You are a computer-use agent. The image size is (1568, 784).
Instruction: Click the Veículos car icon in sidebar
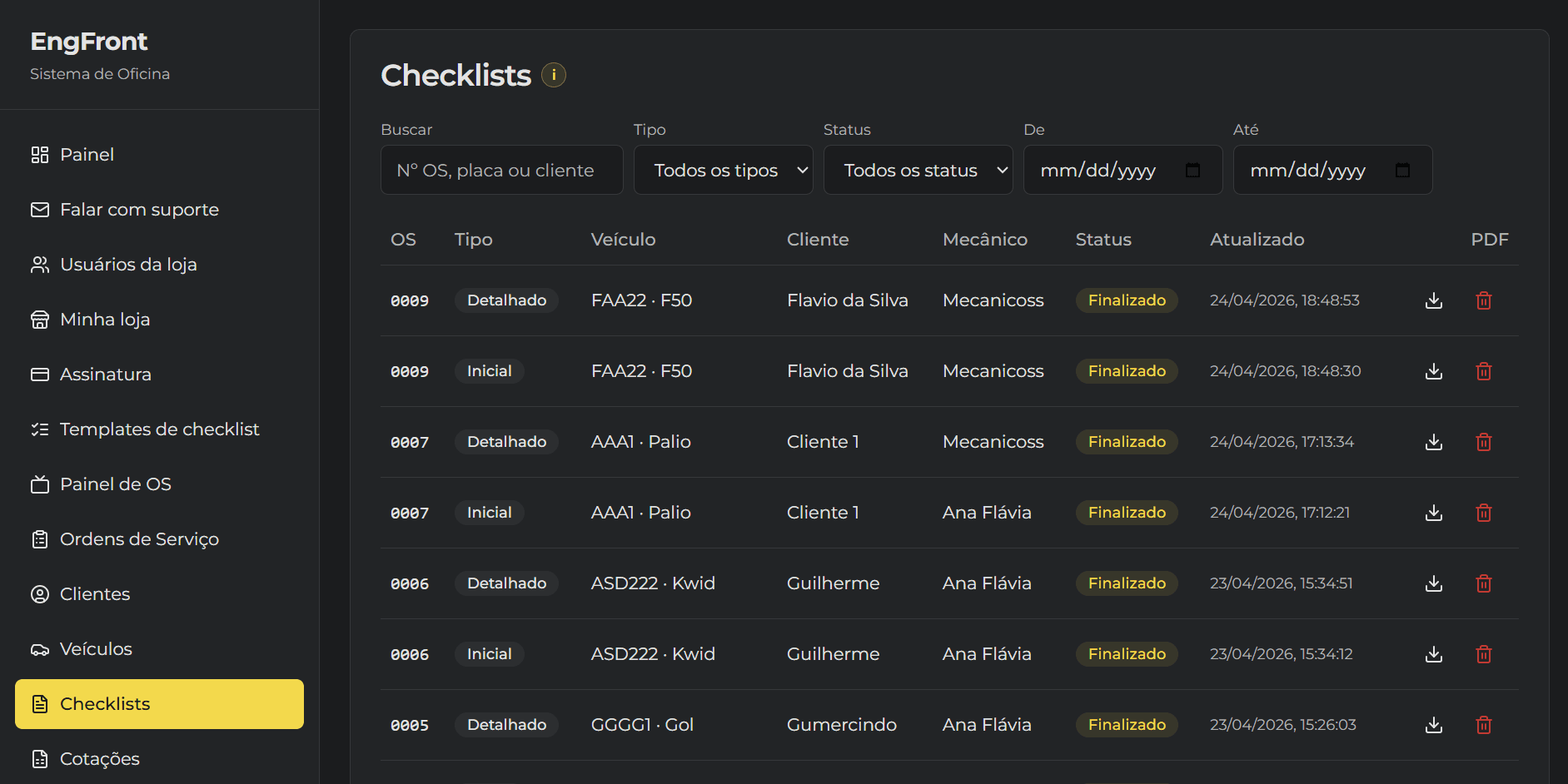coord(39,648)
